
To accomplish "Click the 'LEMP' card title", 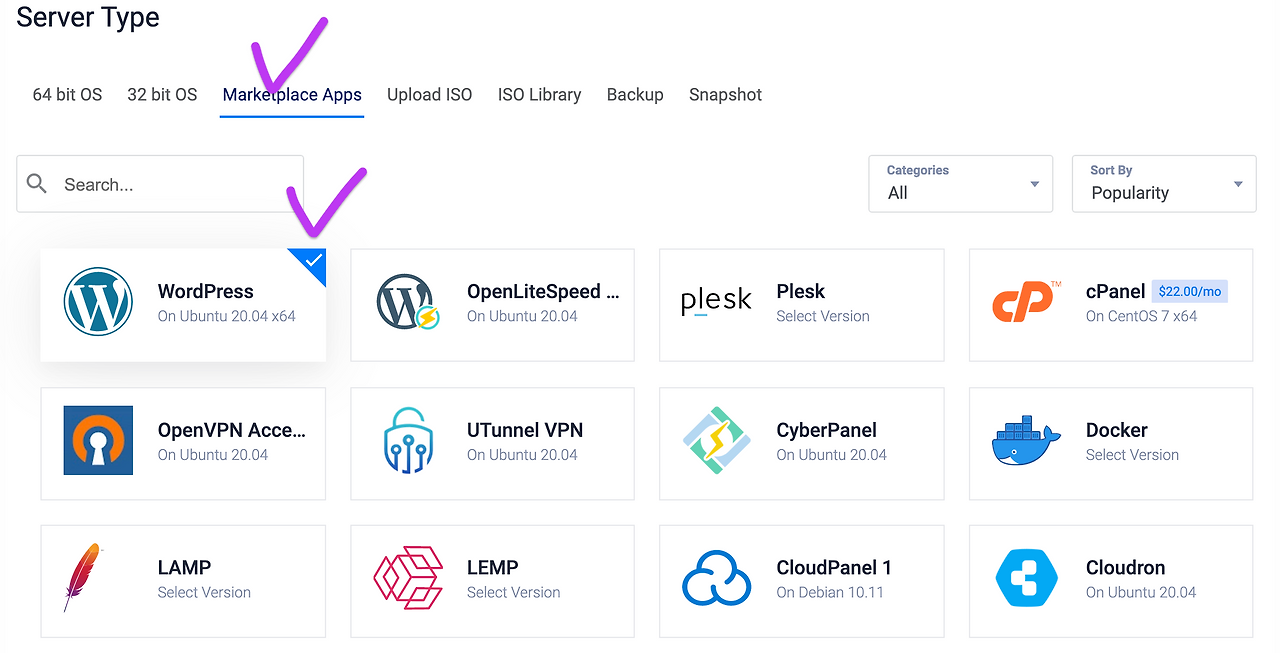I will tap(493, 567).
